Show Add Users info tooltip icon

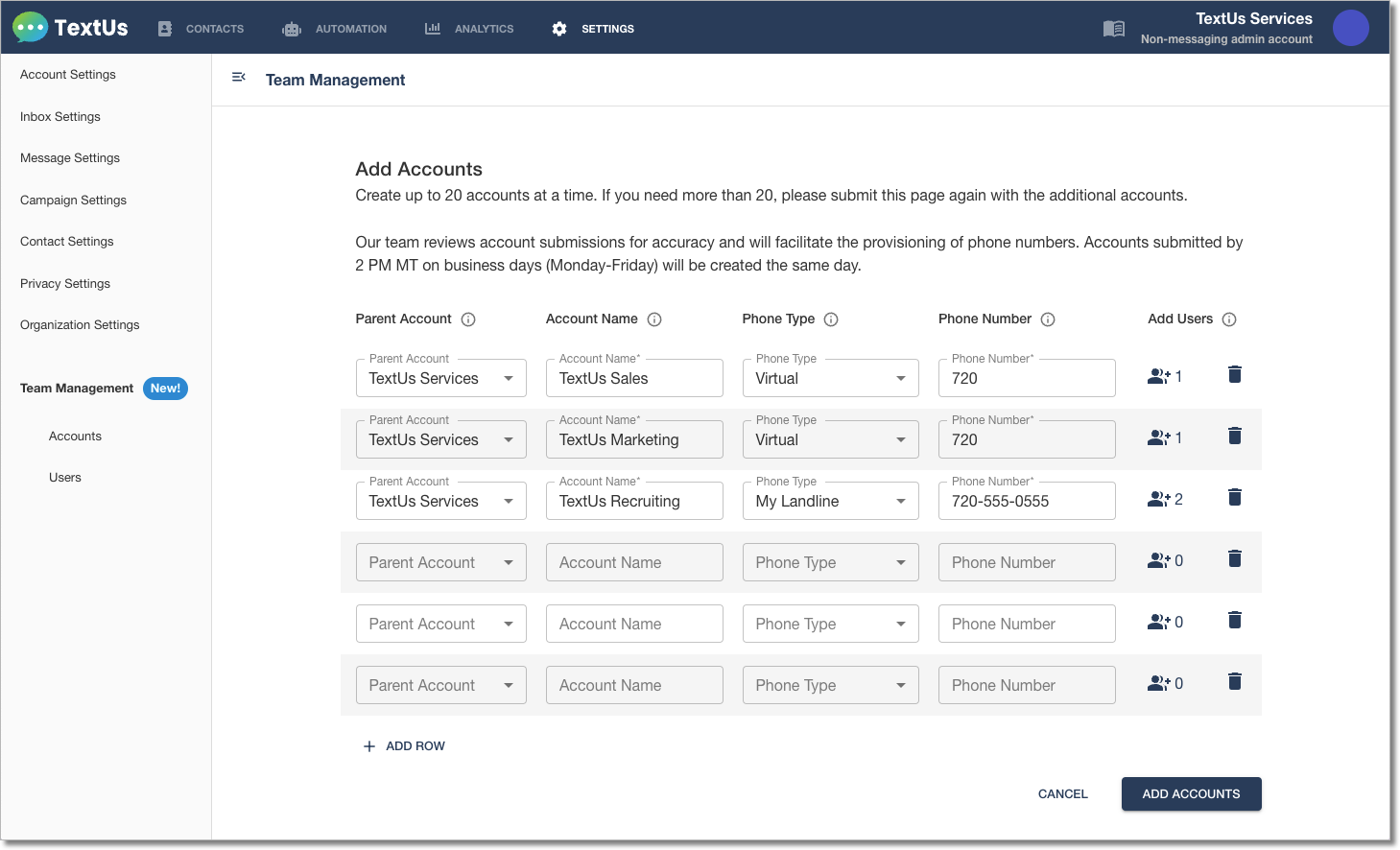[x=1229, y=319]
